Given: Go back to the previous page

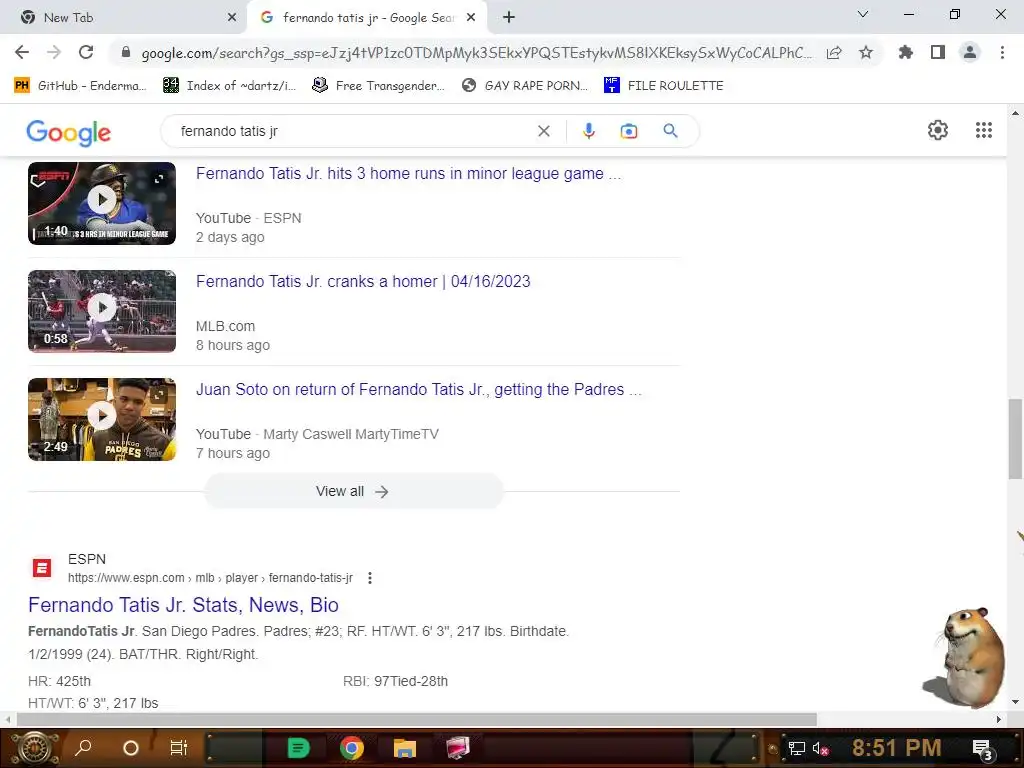Looking at the screenshot, I should [22, 52].
